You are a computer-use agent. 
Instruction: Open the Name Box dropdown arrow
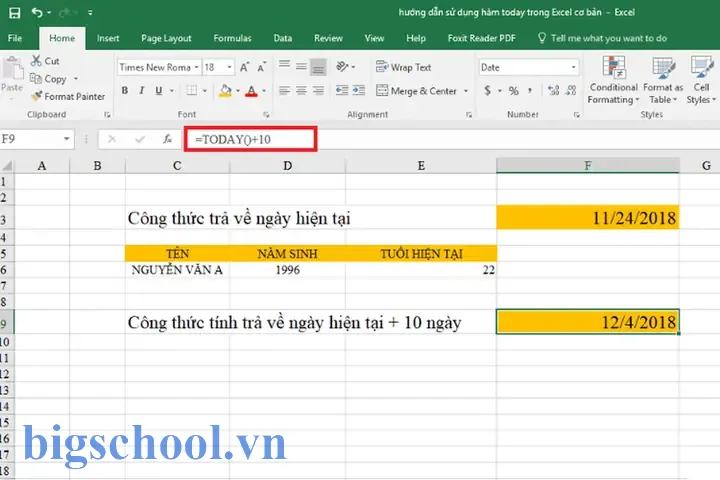(67, 138)
